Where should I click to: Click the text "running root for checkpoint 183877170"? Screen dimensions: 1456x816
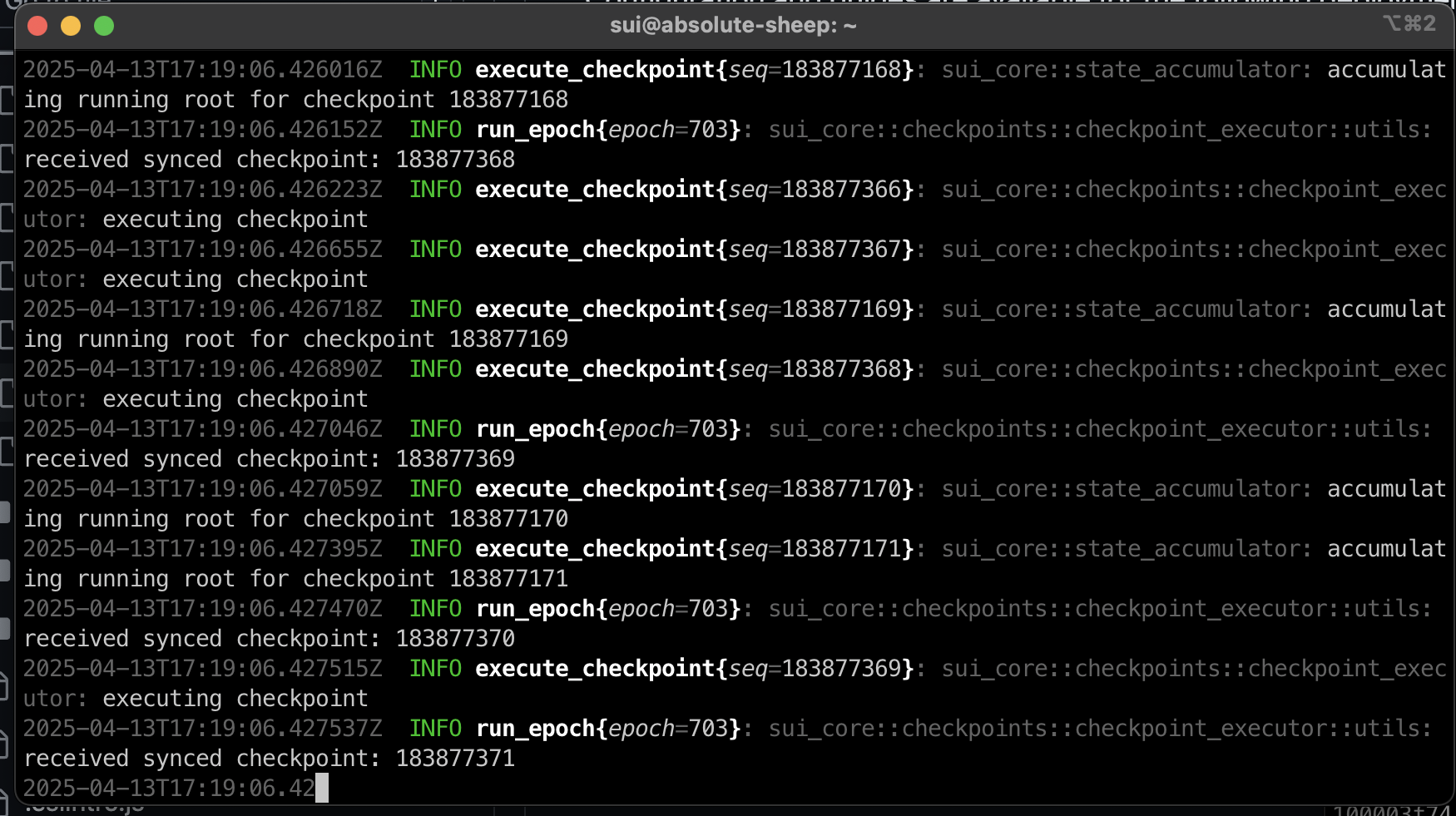tap(323, 519)
